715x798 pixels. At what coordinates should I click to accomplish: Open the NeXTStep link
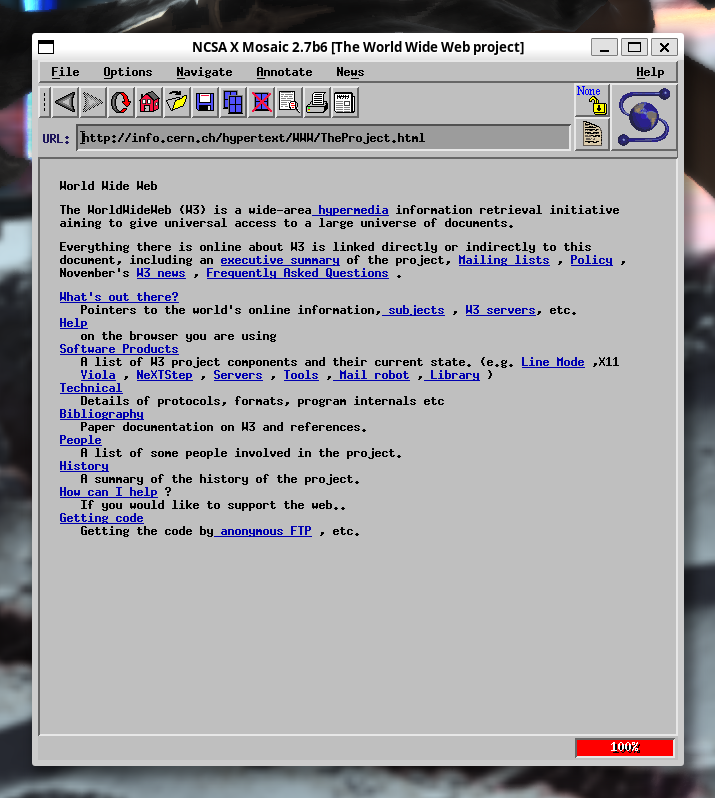[164, 375]
